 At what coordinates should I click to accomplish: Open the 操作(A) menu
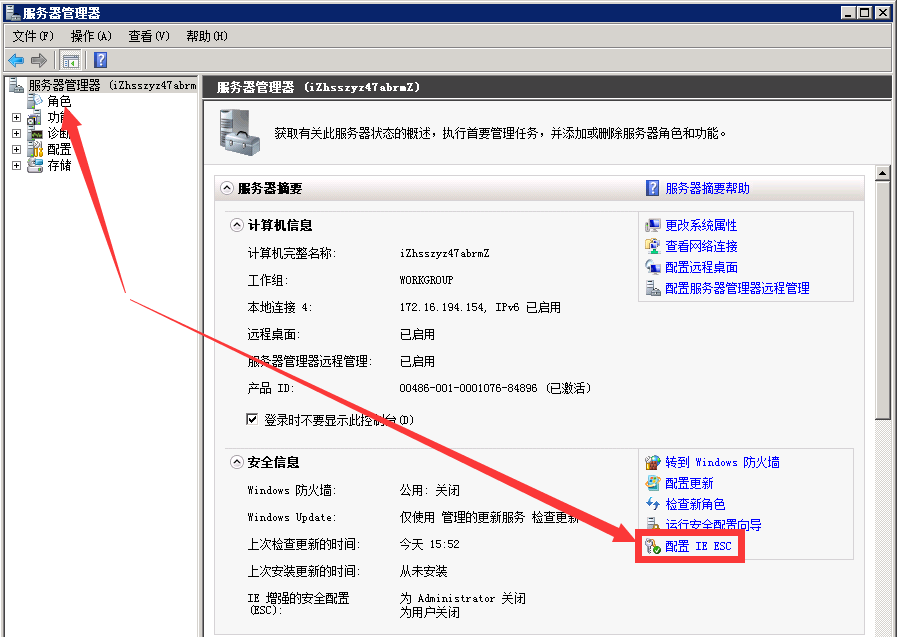(90, 36)
